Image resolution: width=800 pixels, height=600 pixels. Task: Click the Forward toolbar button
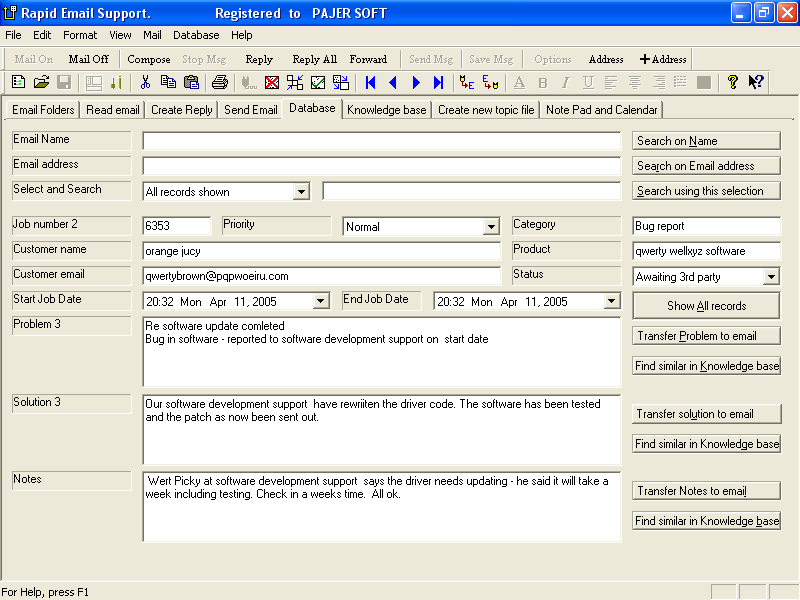(368, 59)
